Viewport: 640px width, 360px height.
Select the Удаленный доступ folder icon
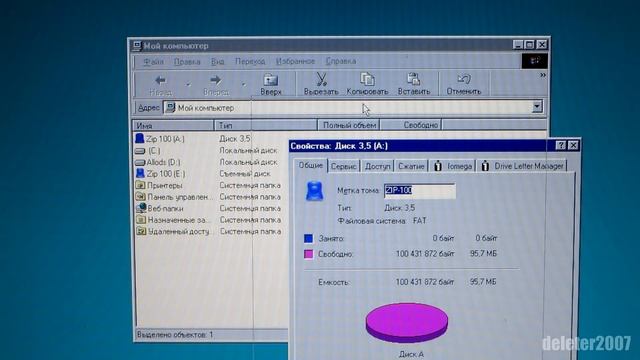tap(141, 231)
